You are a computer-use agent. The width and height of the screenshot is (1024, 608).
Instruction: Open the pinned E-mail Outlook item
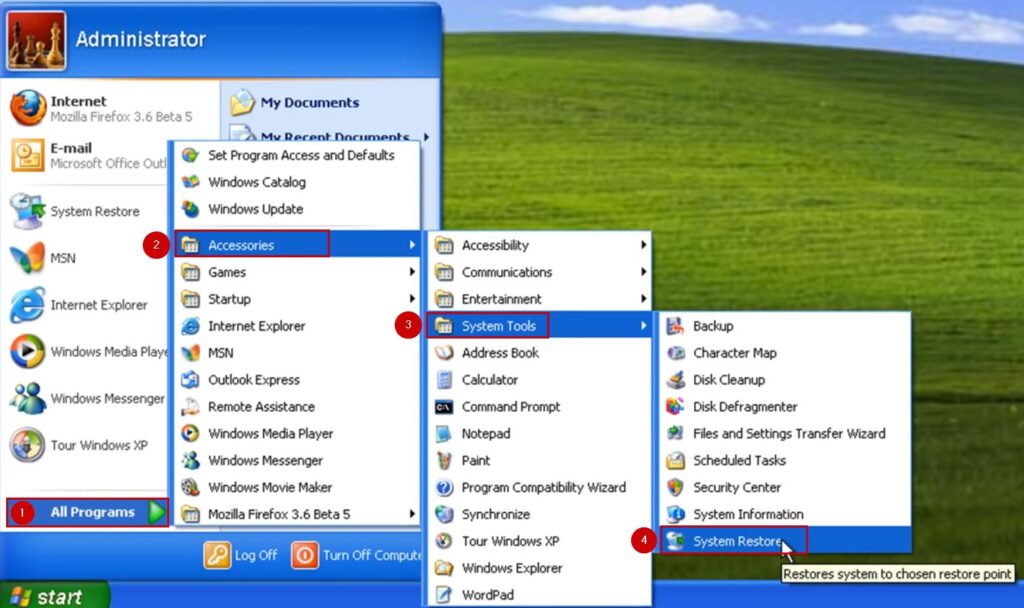88,155
